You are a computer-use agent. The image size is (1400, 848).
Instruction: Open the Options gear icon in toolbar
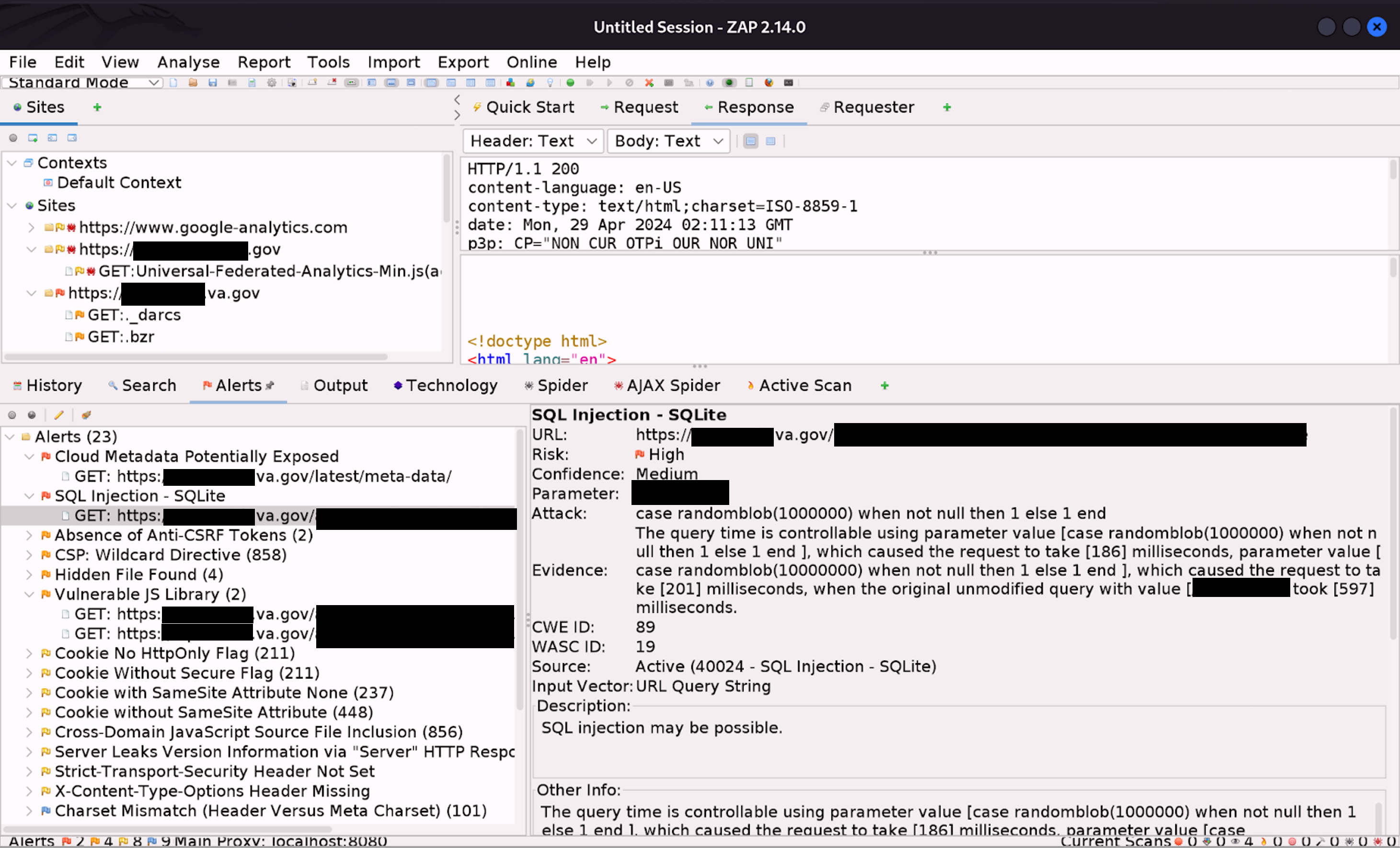(272, 82)
